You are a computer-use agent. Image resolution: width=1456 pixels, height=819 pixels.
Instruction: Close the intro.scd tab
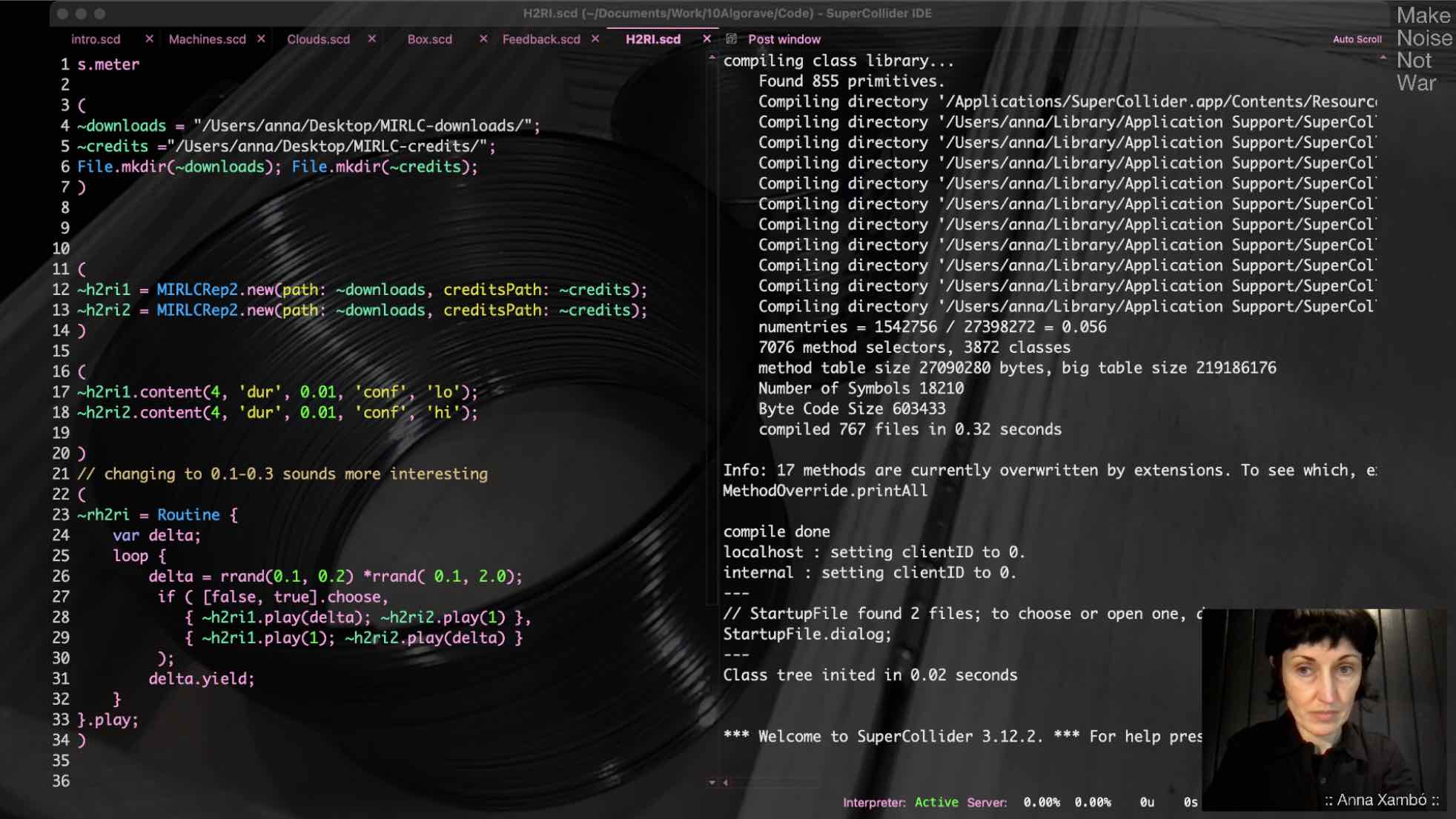tap(149, 39)
